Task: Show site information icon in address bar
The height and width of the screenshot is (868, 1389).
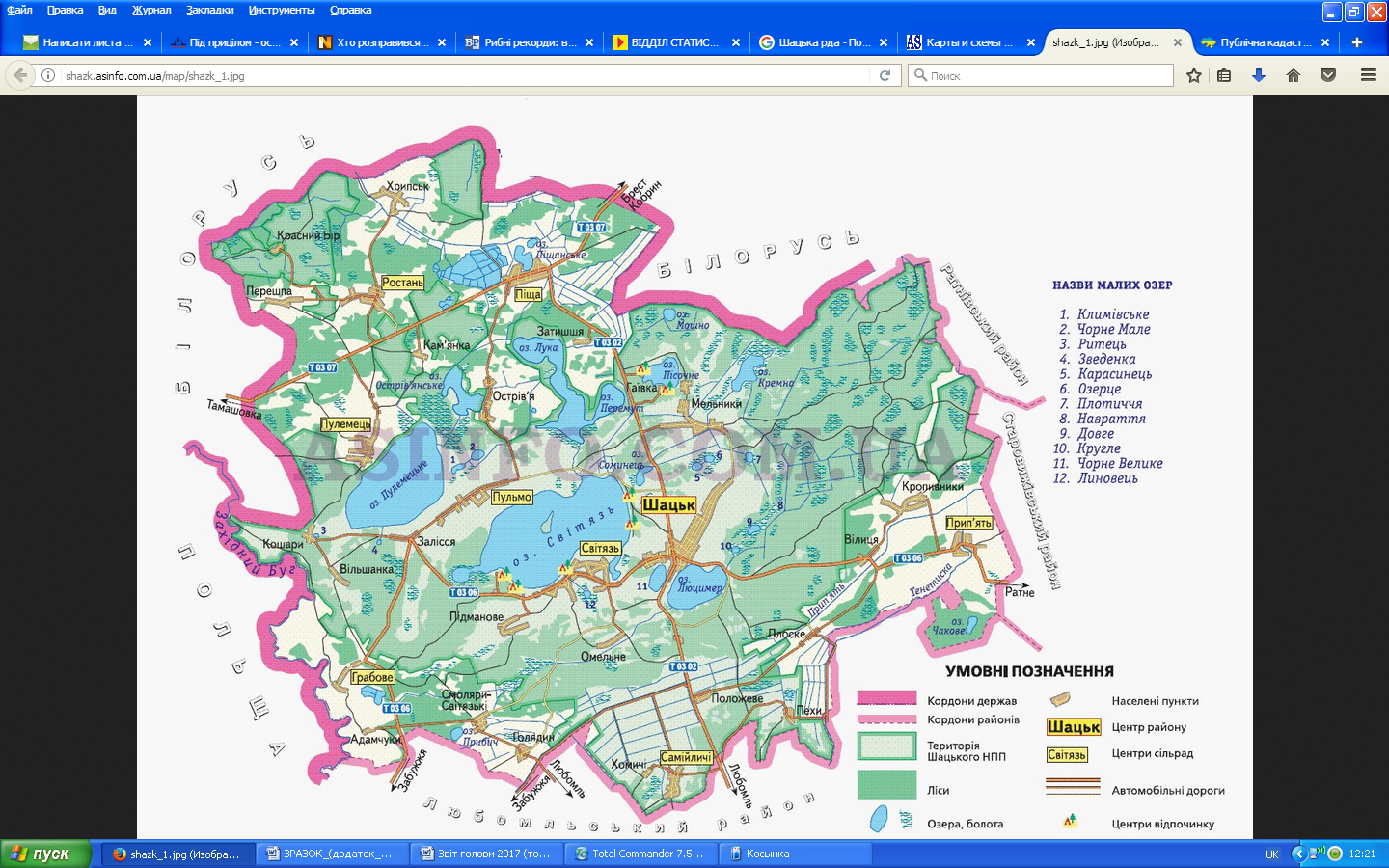Action: point(48,75)
